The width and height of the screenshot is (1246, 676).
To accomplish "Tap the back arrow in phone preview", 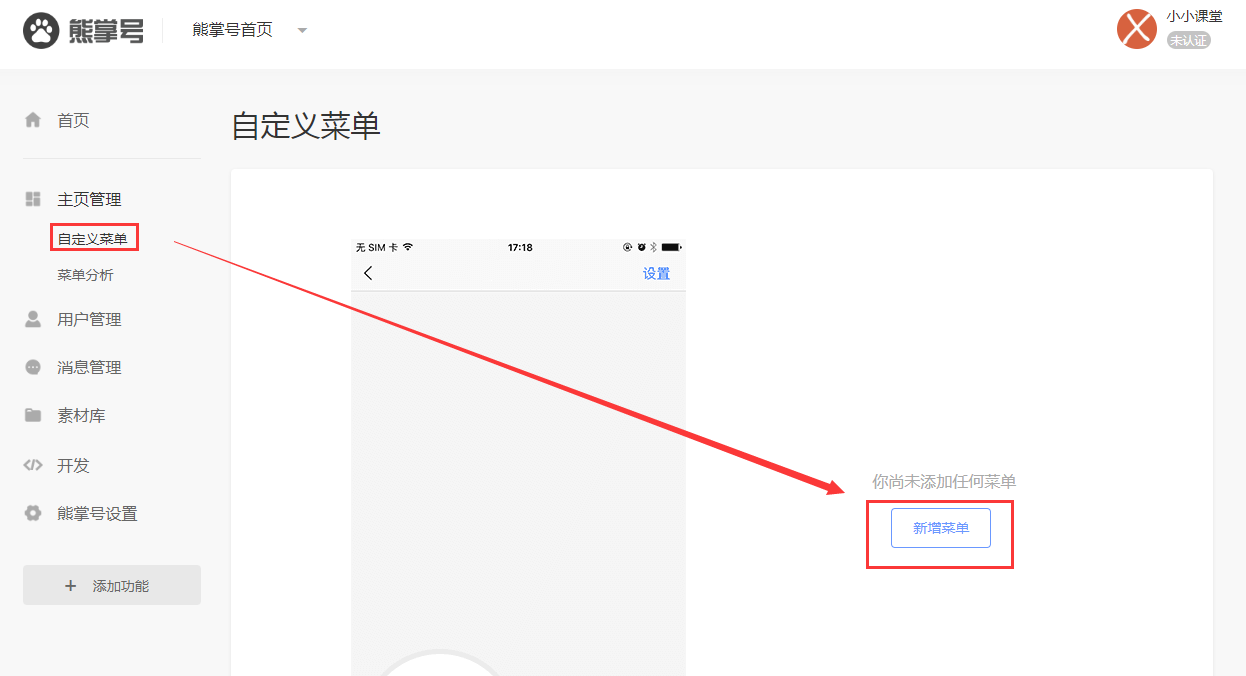I will pos(368,273).
